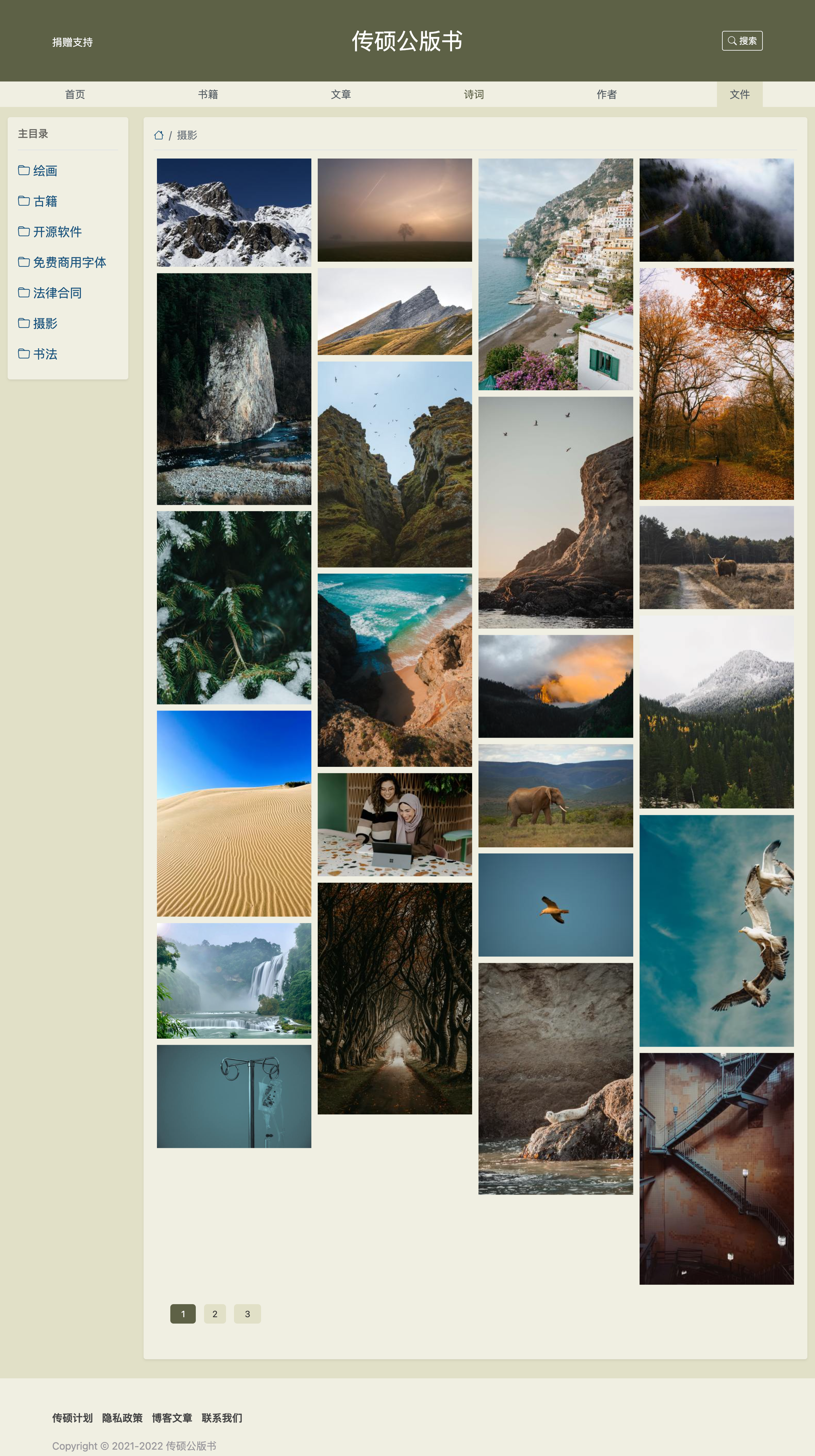Screen dimensions: 815x1456
Task: Open the 传硕计划 footer link
Action: click(x=72, y=1417)
